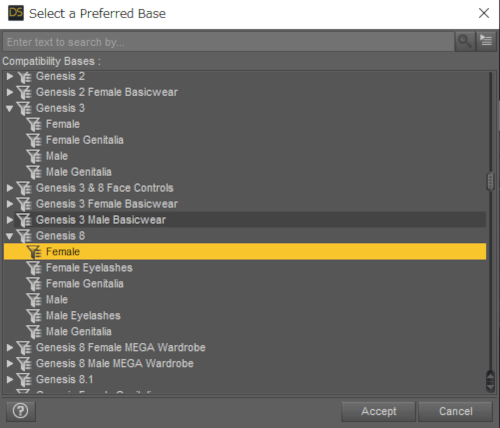Image resolution: width=500 pixels, height=428 pixels.
Task: Click the help question mark icon
Action: click(21, 411)
